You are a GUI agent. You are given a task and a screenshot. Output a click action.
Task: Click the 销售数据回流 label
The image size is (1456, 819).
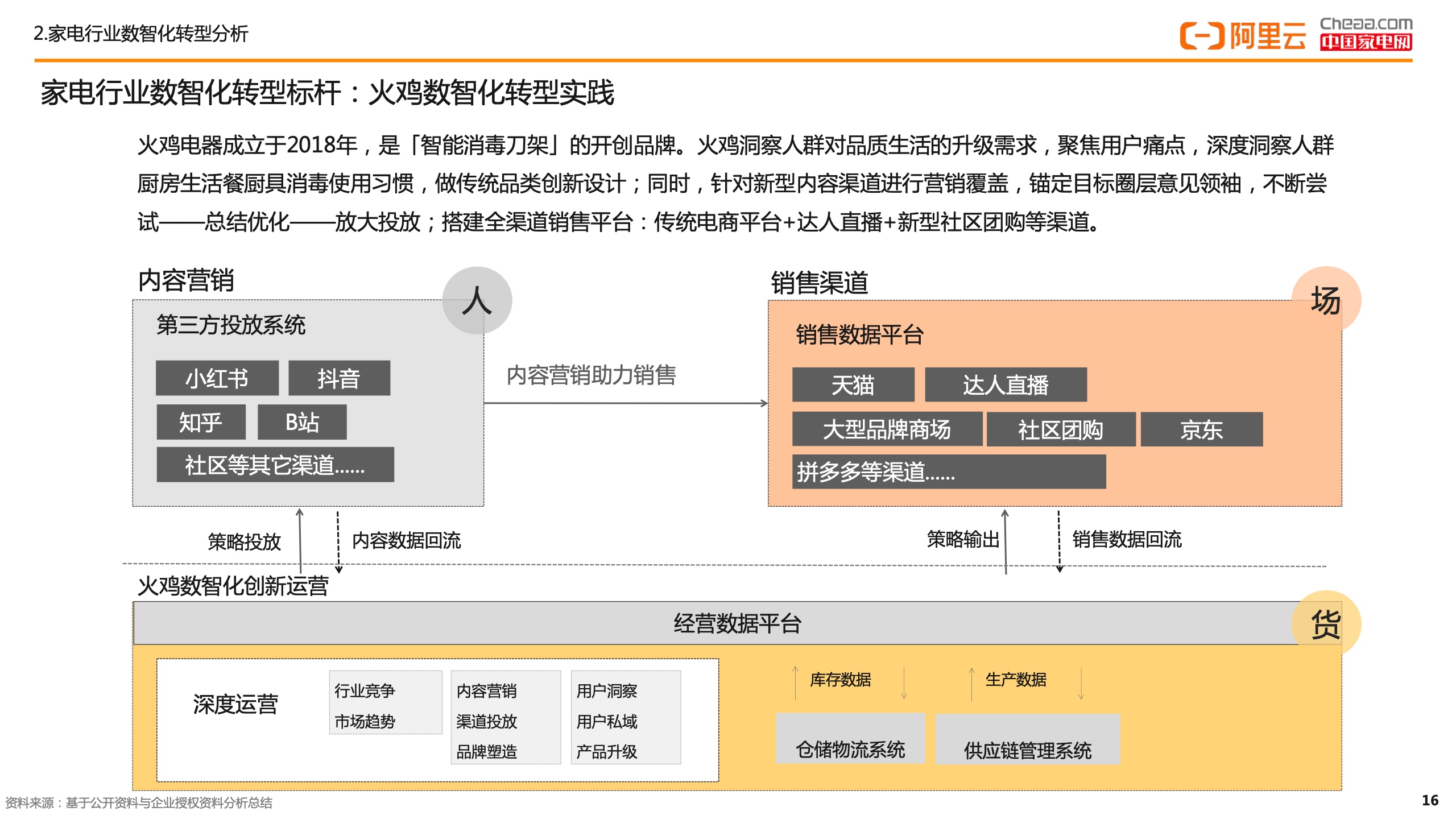[x=1127, y=539]
